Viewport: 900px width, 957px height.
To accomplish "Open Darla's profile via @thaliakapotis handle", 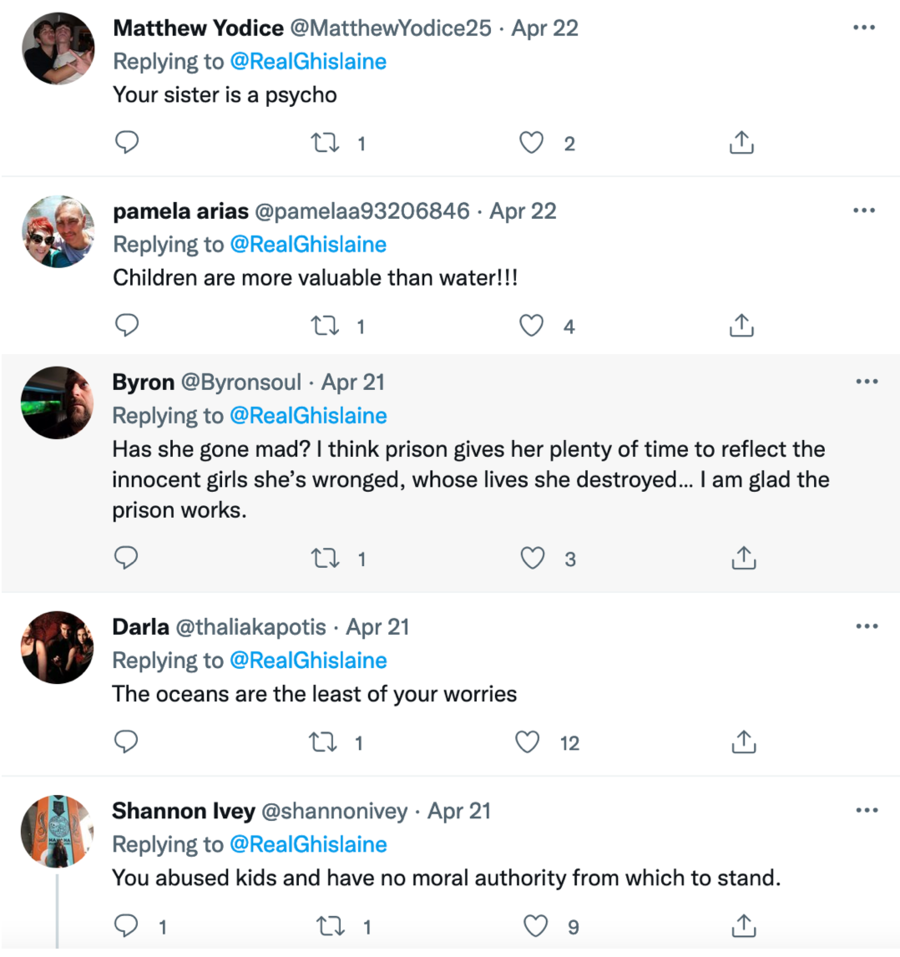I will click(251, 627).
